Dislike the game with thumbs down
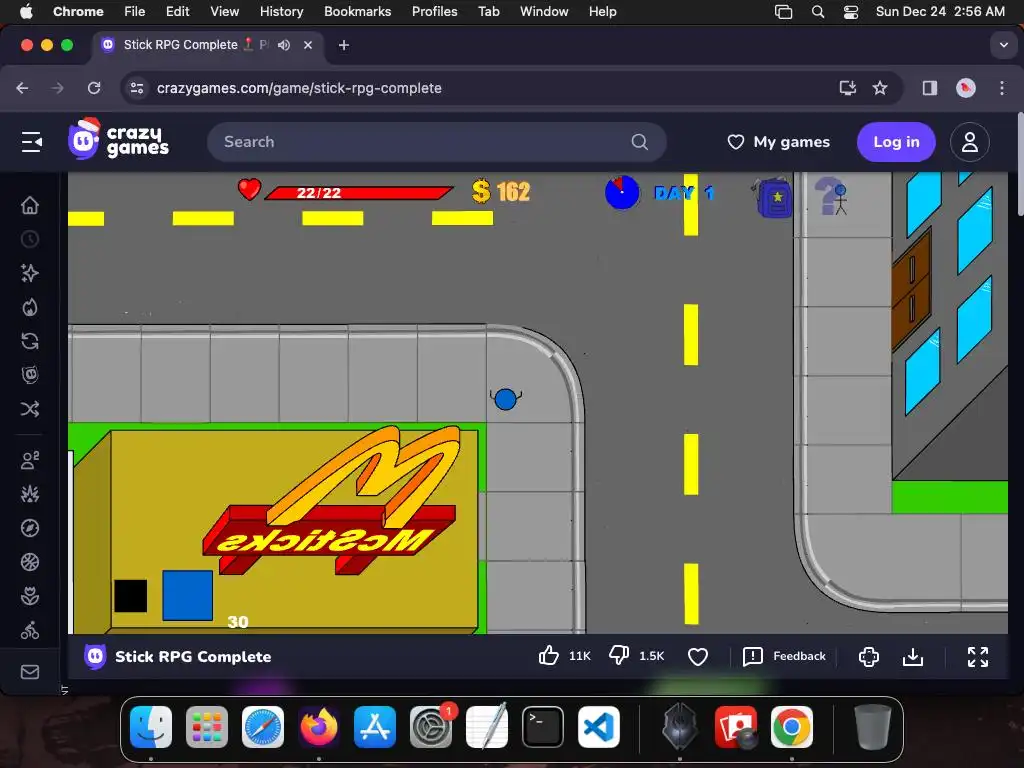1024x768 pixels. point(618,656)
